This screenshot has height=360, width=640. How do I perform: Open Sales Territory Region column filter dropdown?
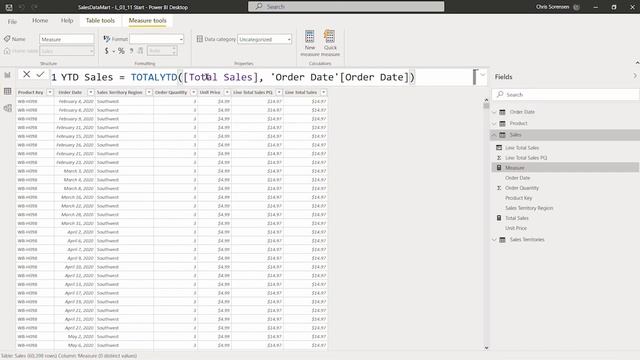coord(149,92)
